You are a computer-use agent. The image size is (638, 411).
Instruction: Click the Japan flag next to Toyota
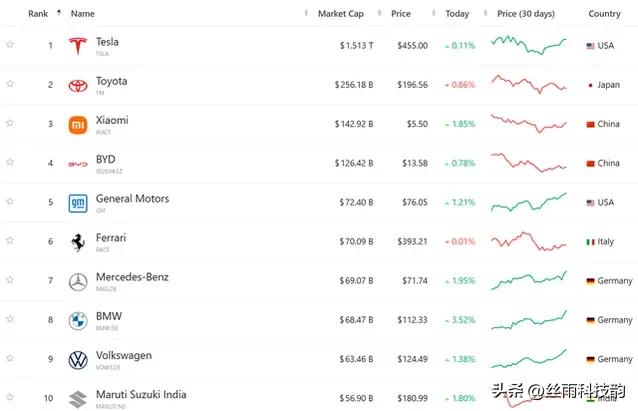[591, 85]
